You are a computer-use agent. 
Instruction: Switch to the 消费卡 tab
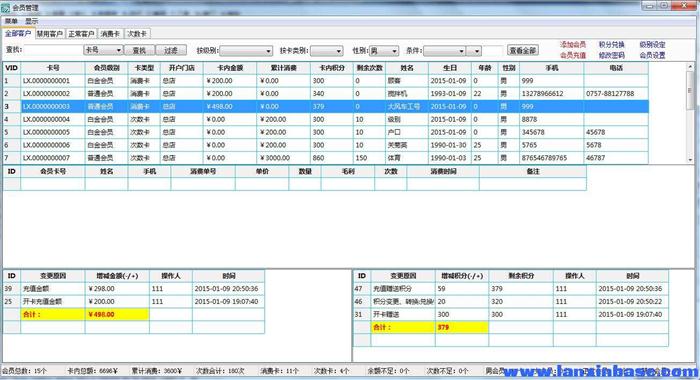pyautogui.click(x=110, y=33)
